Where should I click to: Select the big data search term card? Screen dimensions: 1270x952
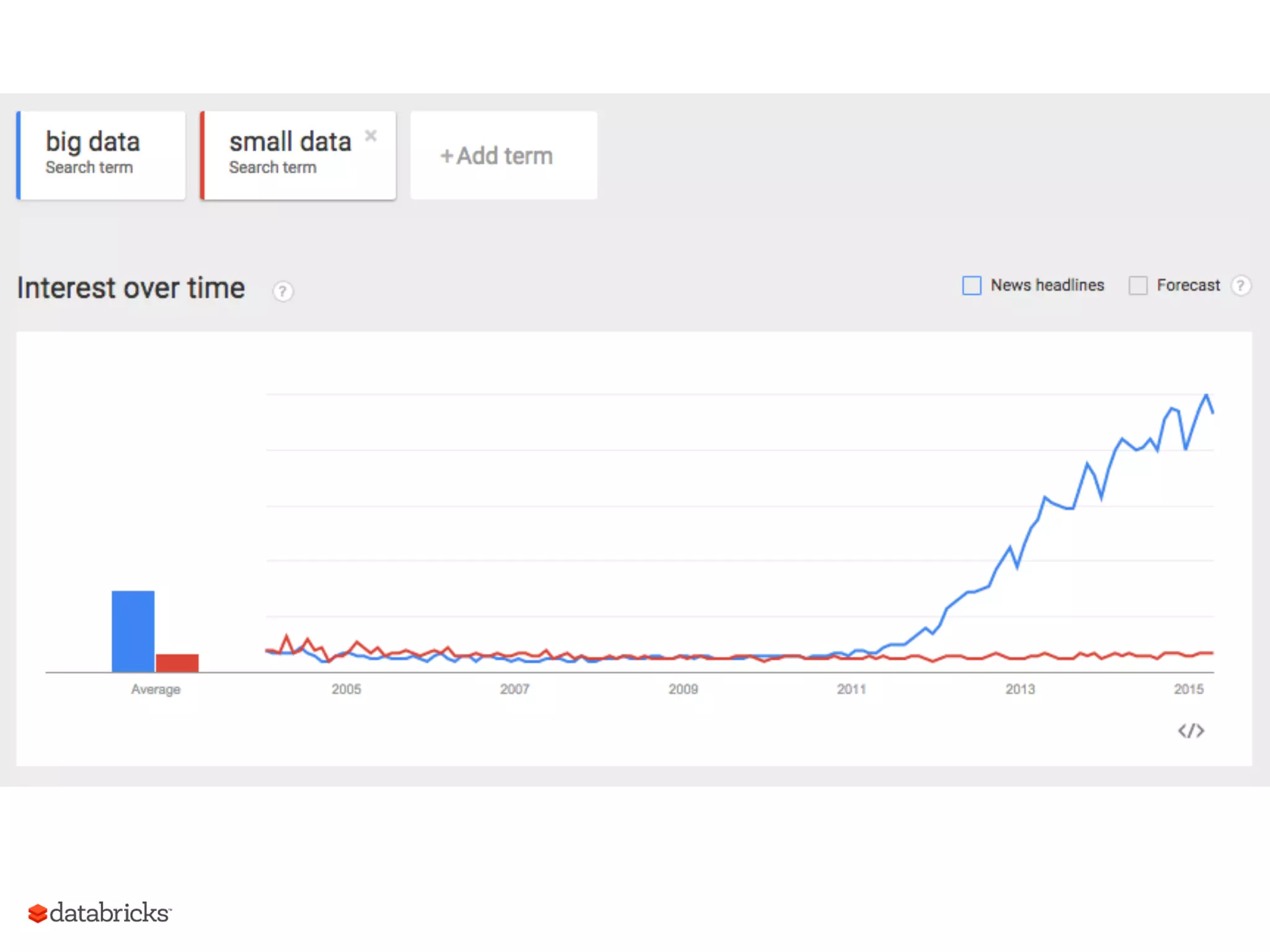coord(101,156)
